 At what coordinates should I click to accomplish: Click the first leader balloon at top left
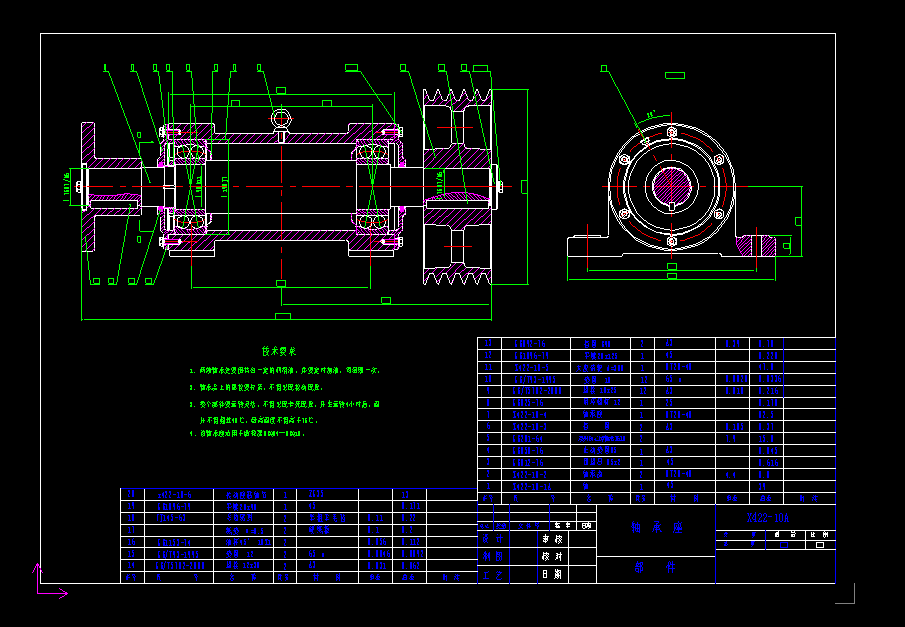pos(104,67)
